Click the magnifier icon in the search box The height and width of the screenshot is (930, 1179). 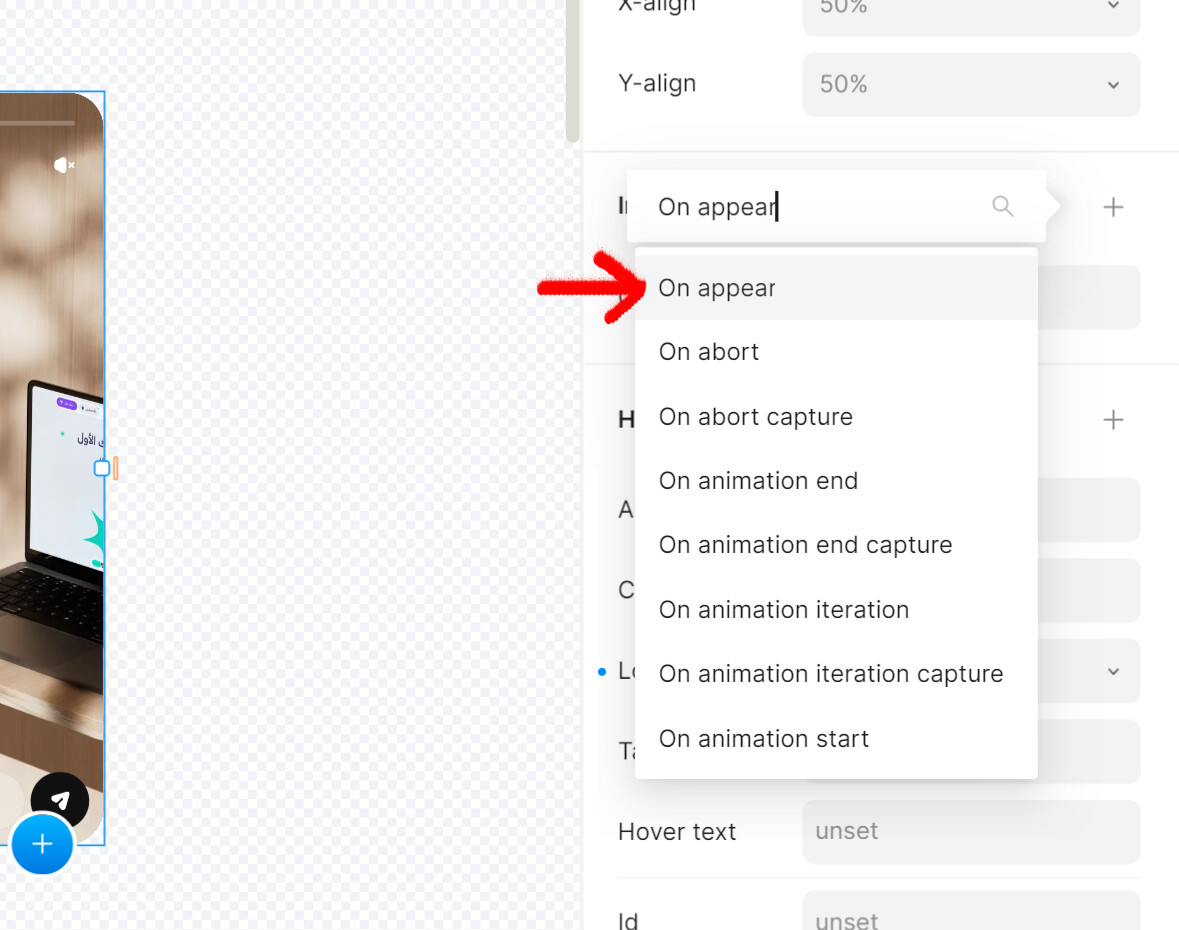[1002, 207]
